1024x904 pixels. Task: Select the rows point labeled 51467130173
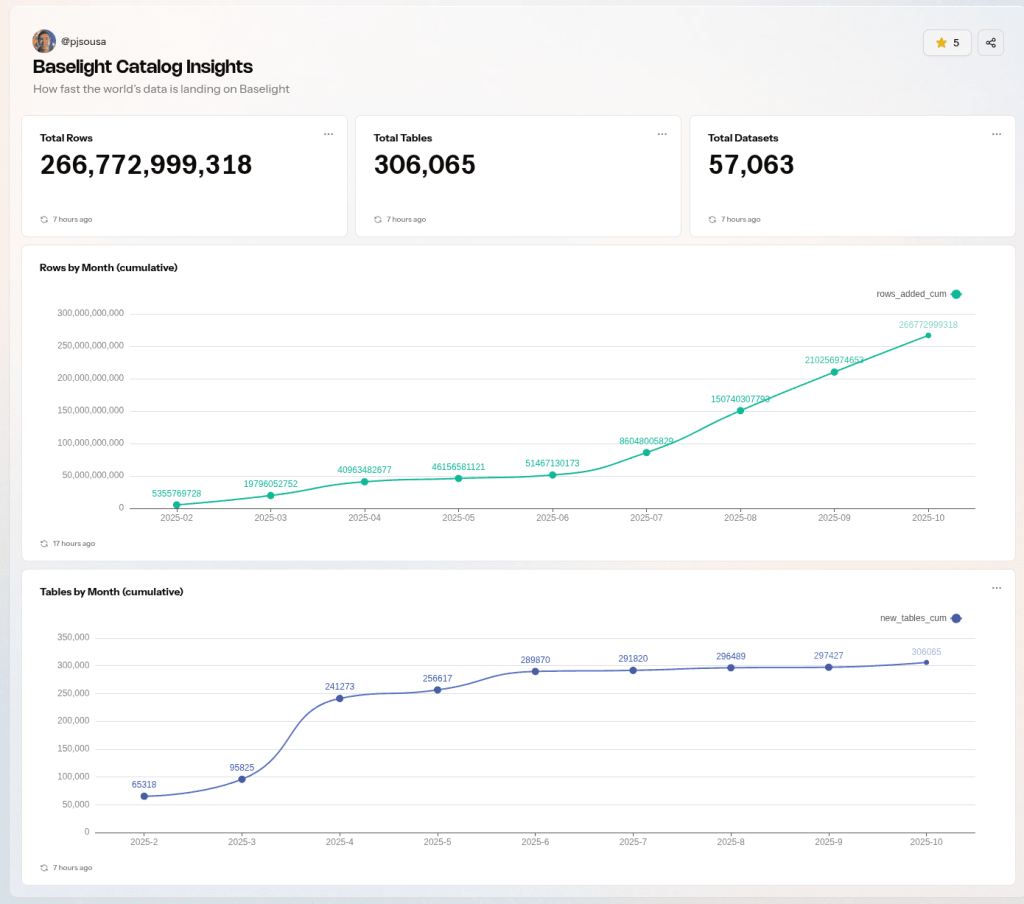click(x=552, y=475)
